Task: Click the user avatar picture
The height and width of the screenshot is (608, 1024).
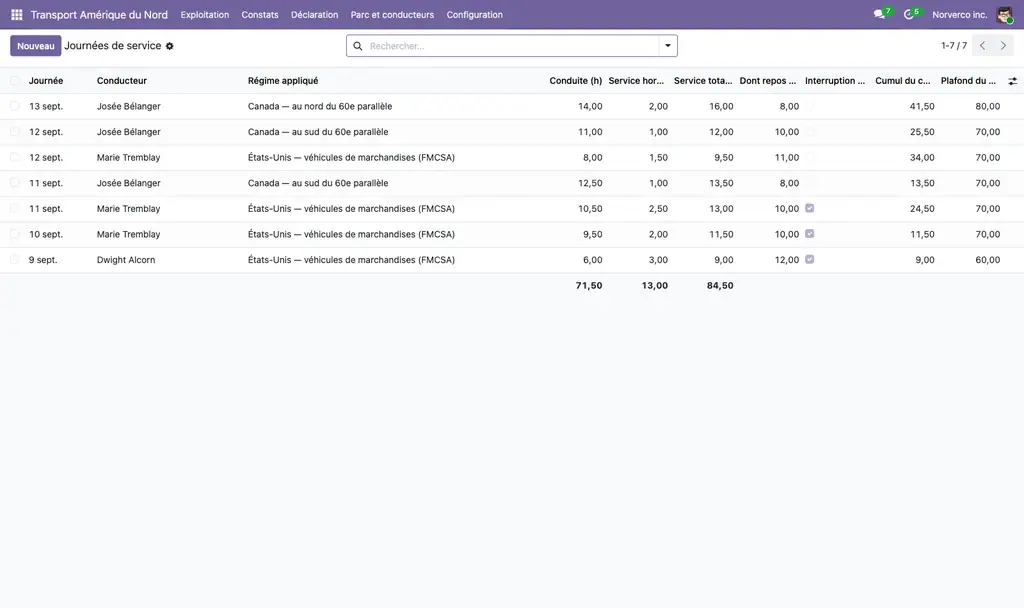Action: tap(1004, 14)
